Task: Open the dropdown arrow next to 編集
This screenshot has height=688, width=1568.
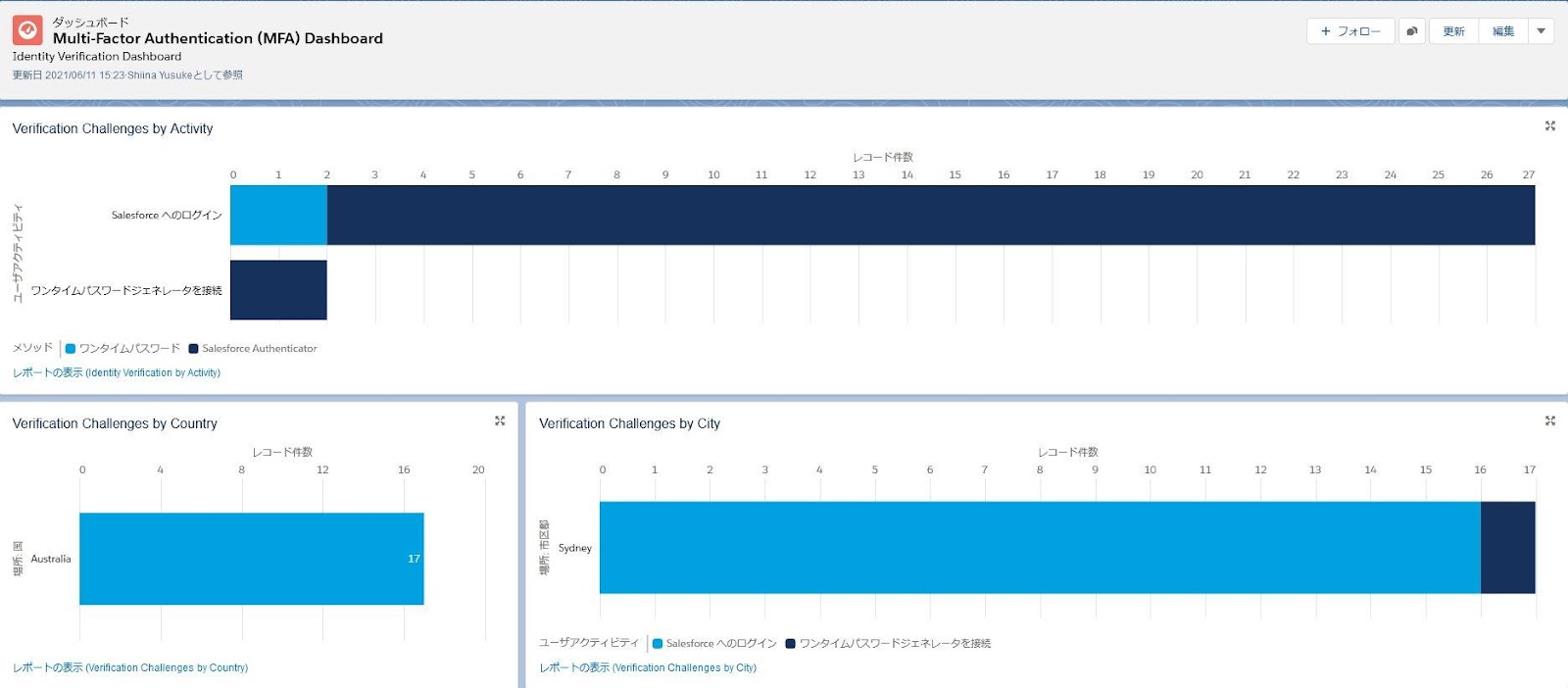Action: click(x=1542, y=31)
